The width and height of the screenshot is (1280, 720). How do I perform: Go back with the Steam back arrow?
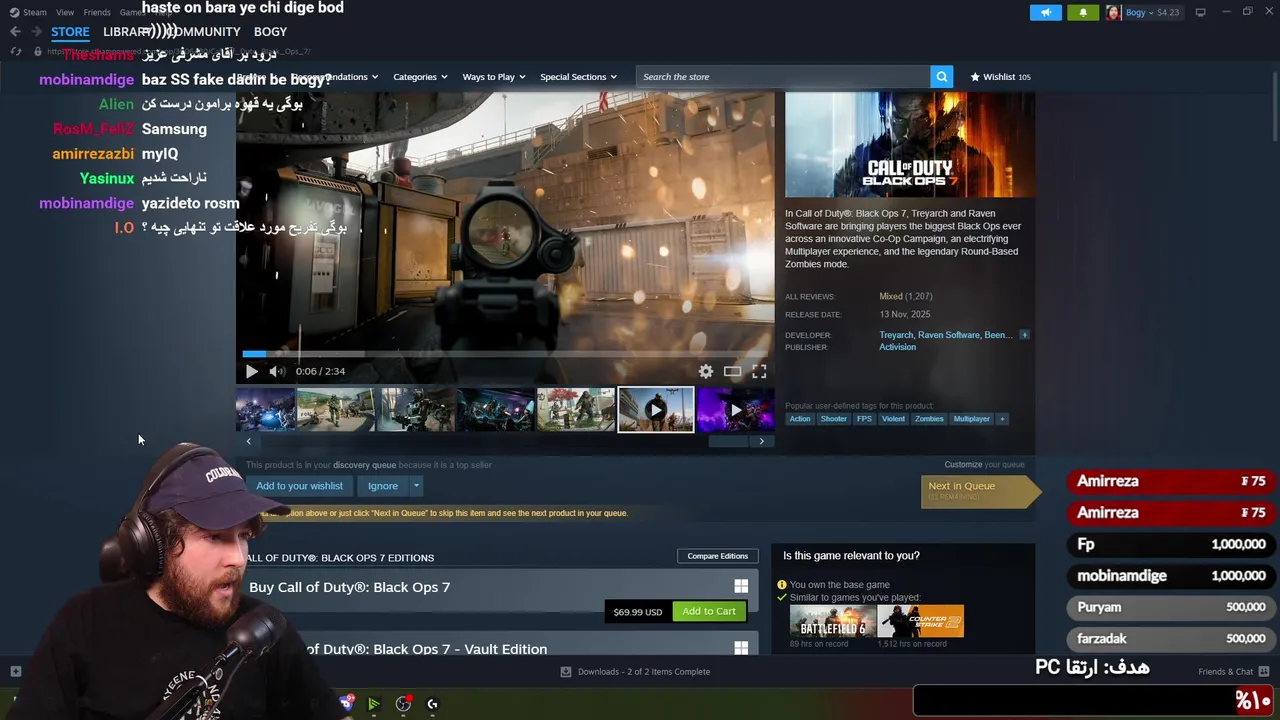point(15,31)
